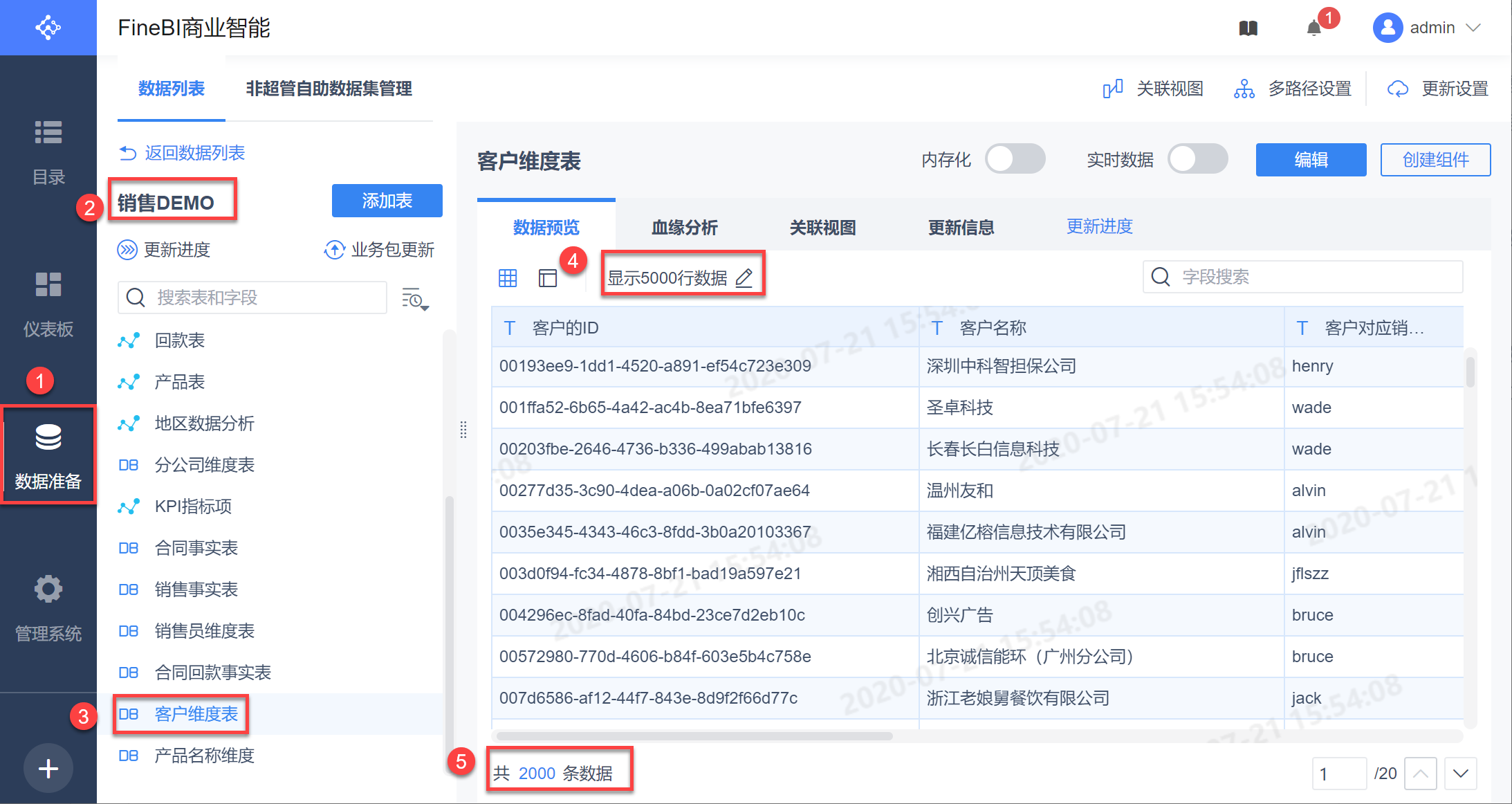Open the table filter dropdown beside search

[415, 299]
